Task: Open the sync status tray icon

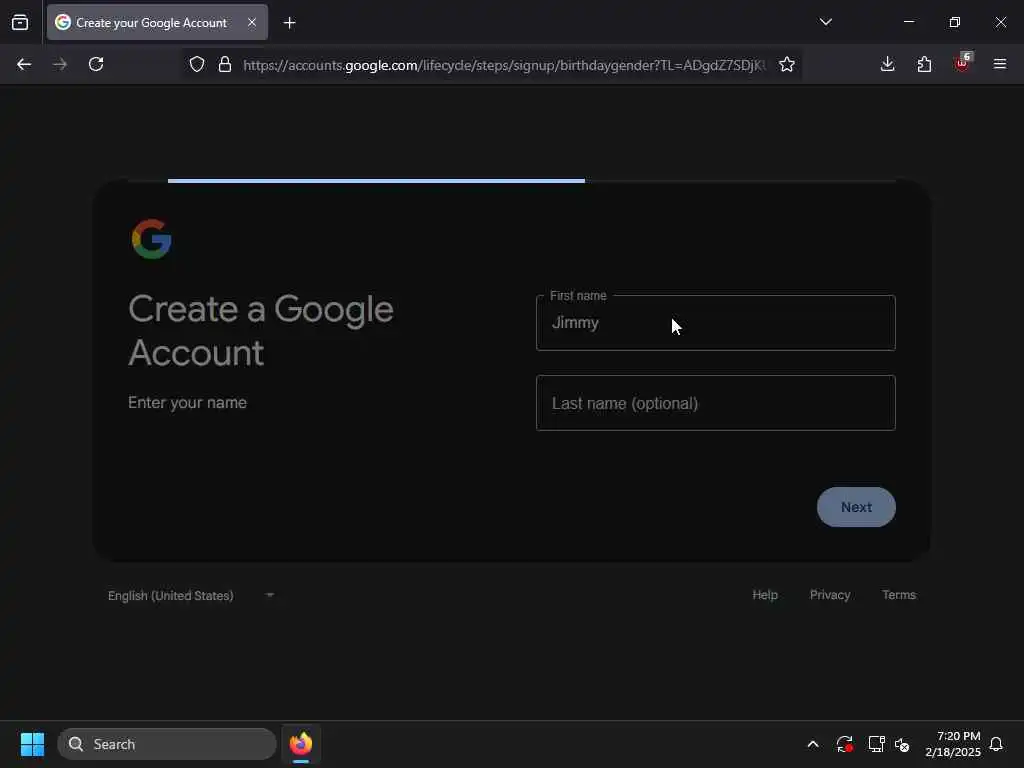Action: [844, 744]
